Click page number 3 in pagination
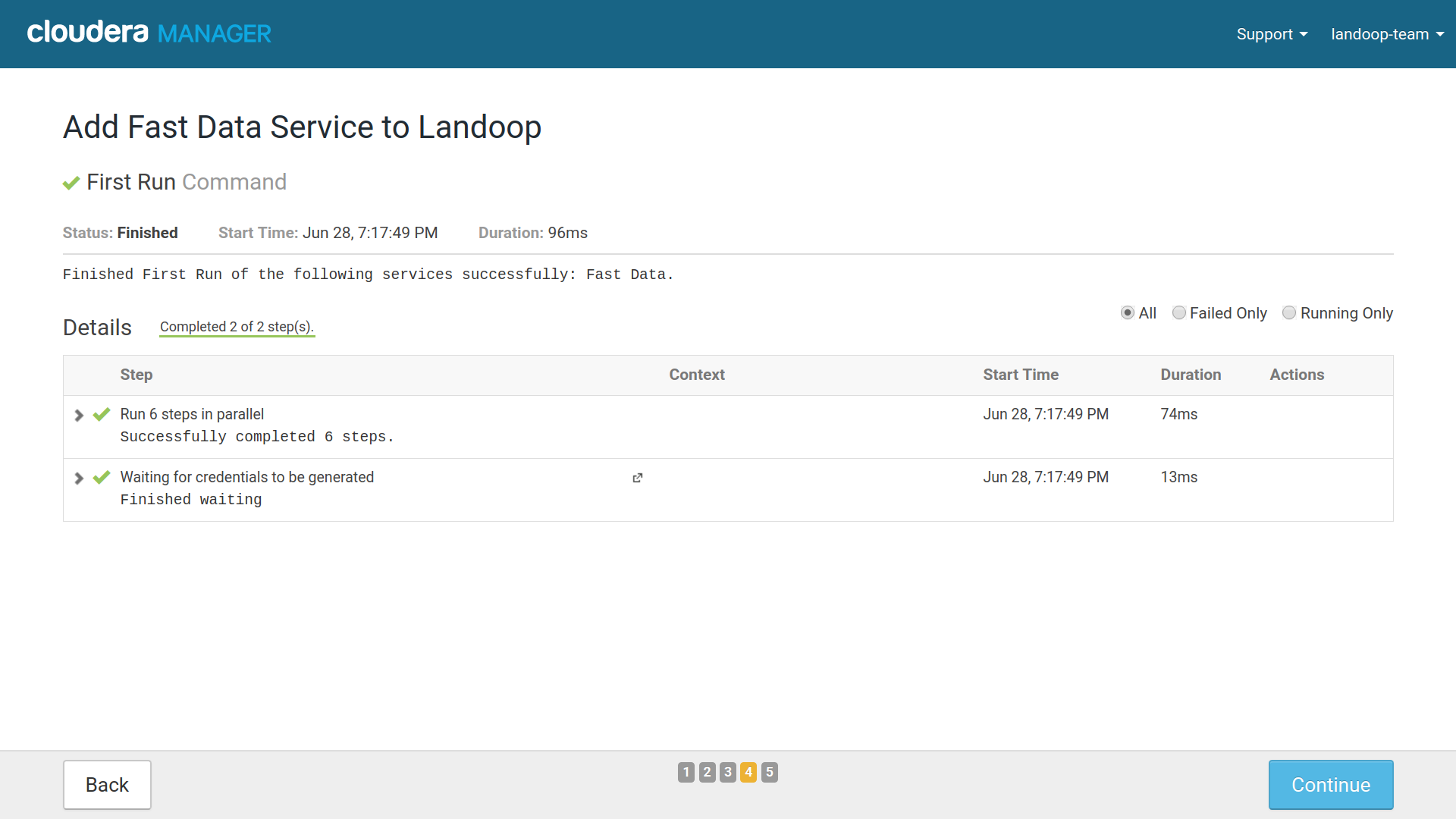 pos(728,771)
